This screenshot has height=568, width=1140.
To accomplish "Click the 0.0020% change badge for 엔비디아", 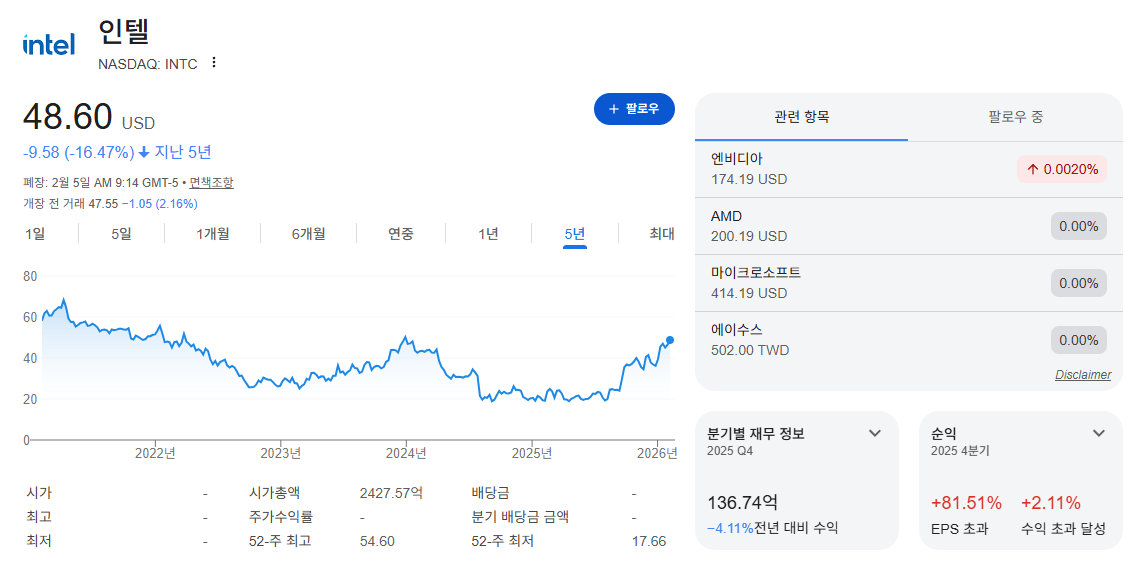I will click(1061, 169).
